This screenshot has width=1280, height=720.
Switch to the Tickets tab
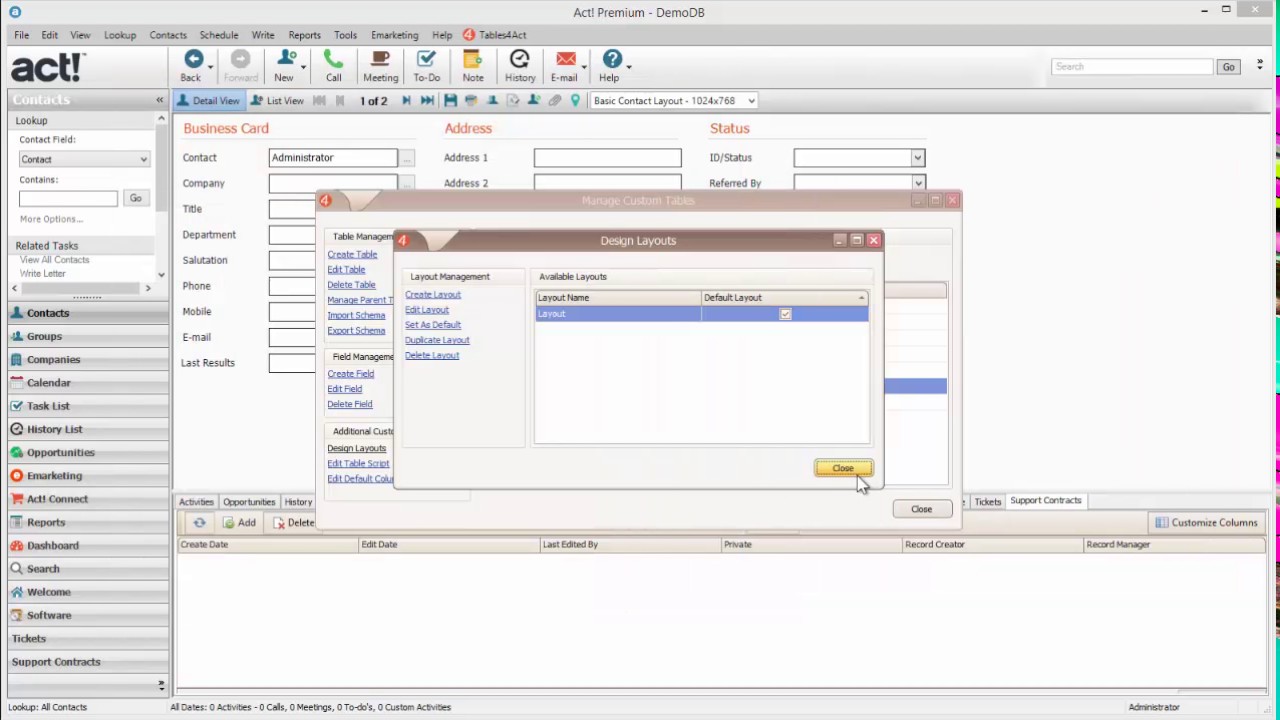(987, 501)
